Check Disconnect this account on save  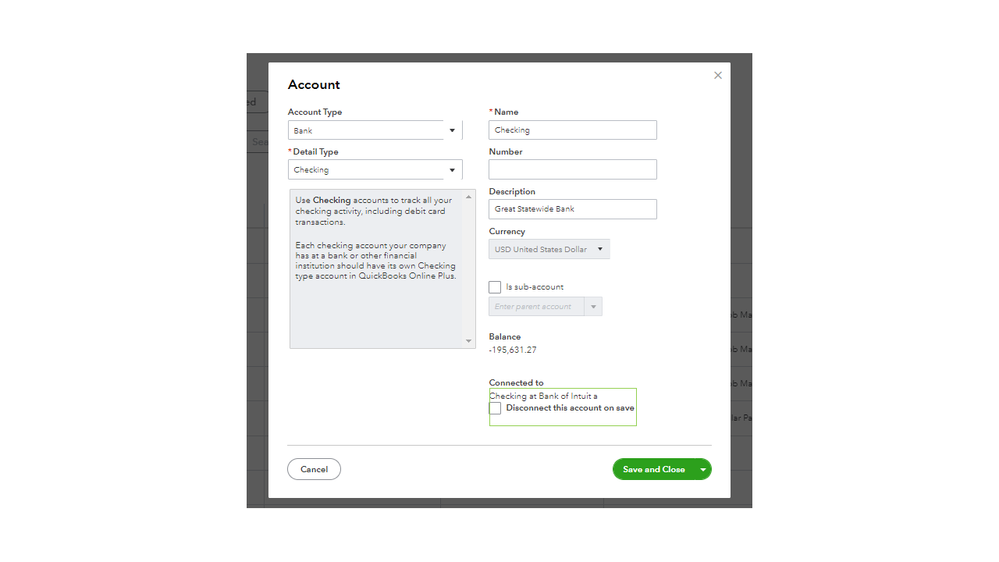point(495,408)
